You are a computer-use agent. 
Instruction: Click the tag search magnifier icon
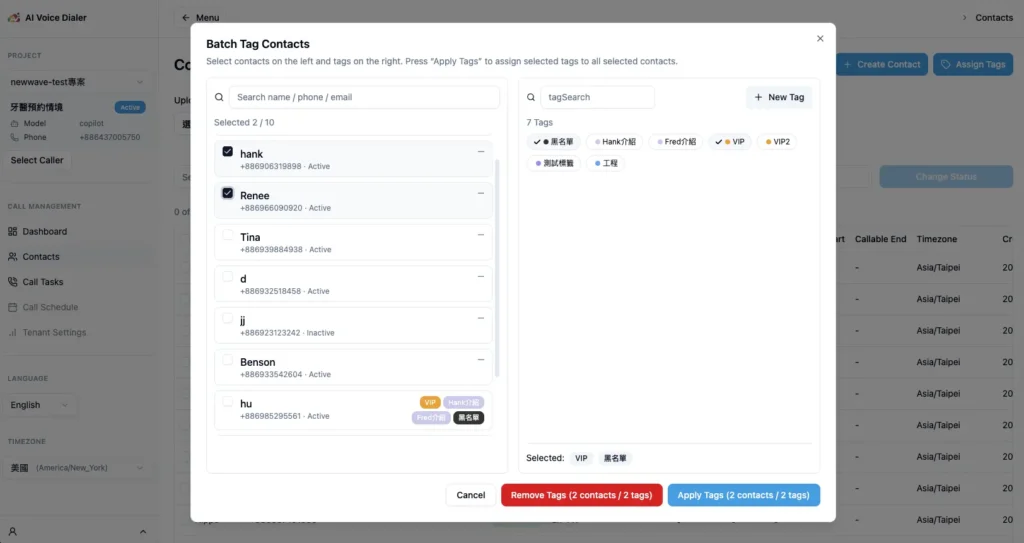click(x=532, y=98)
